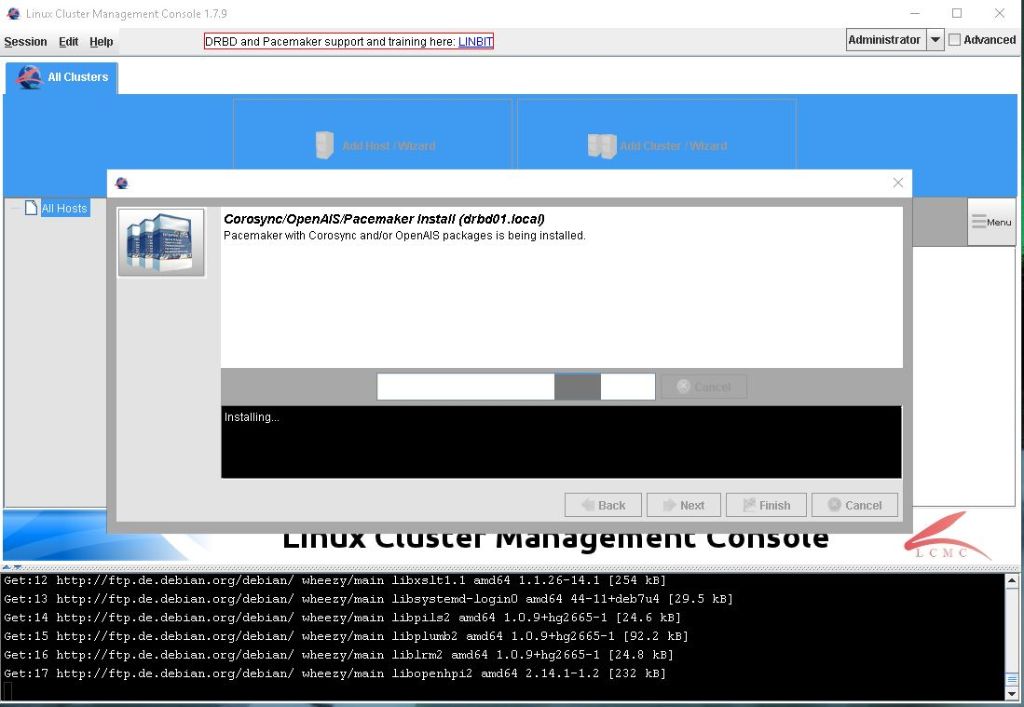Enable the Advanced checkbox

(955, 40)
